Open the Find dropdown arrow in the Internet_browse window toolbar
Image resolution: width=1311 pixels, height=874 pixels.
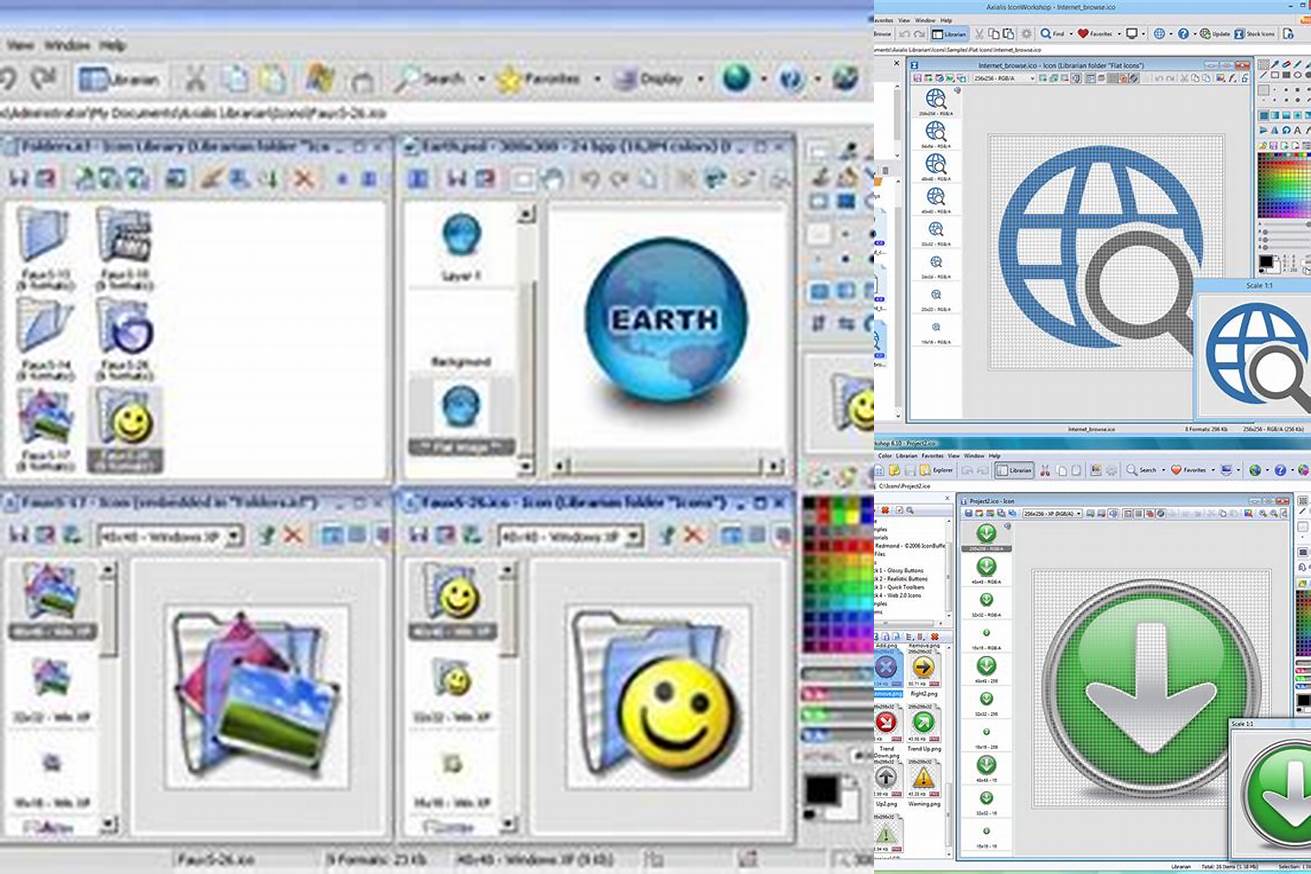1070,34
